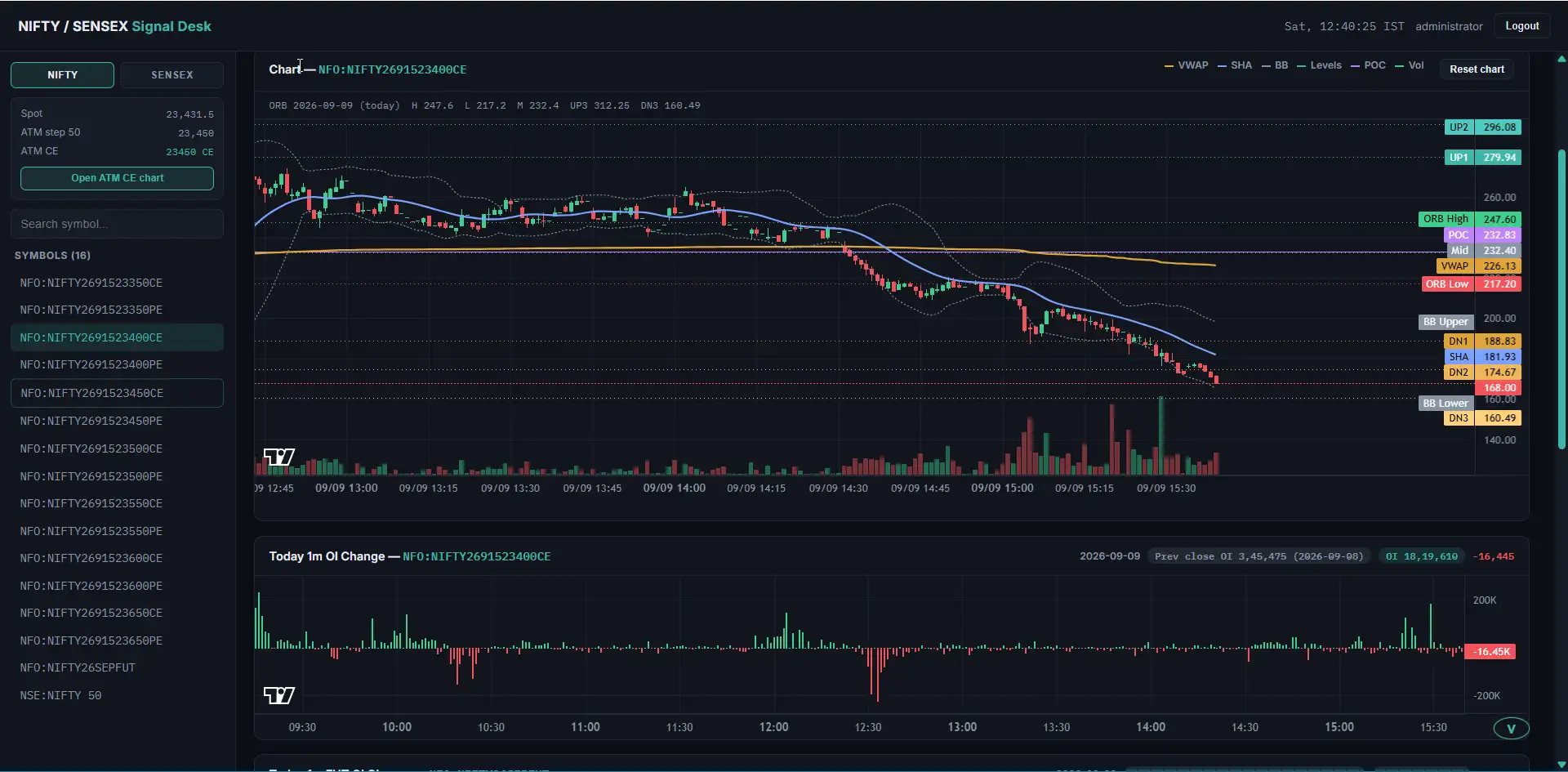Click the DN3 160.49 level label
This screenshot has width=1568, height=772.
(1483, 418)
